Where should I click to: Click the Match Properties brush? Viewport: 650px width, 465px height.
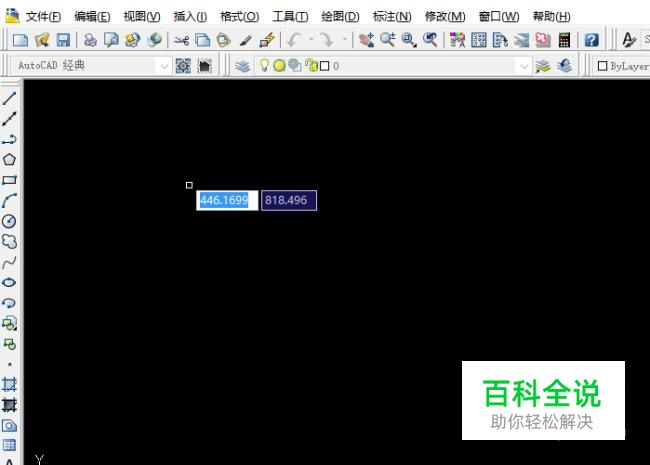245,40
